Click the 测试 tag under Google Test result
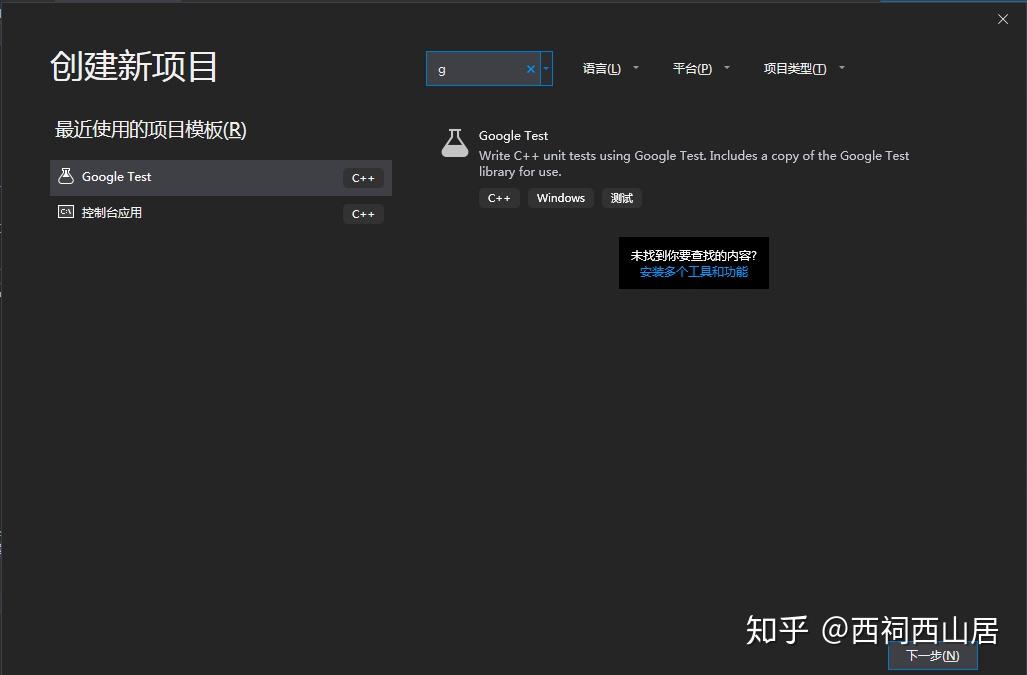1027x675 pixels. [622, 198]
